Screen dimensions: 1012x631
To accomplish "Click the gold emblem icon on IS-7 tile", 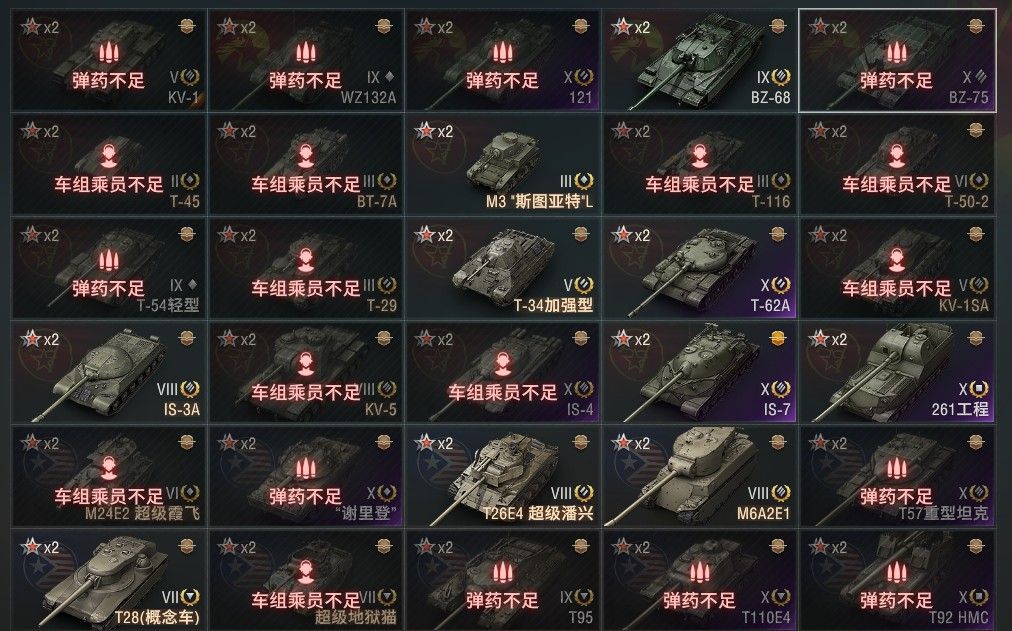I will (778, 337).
